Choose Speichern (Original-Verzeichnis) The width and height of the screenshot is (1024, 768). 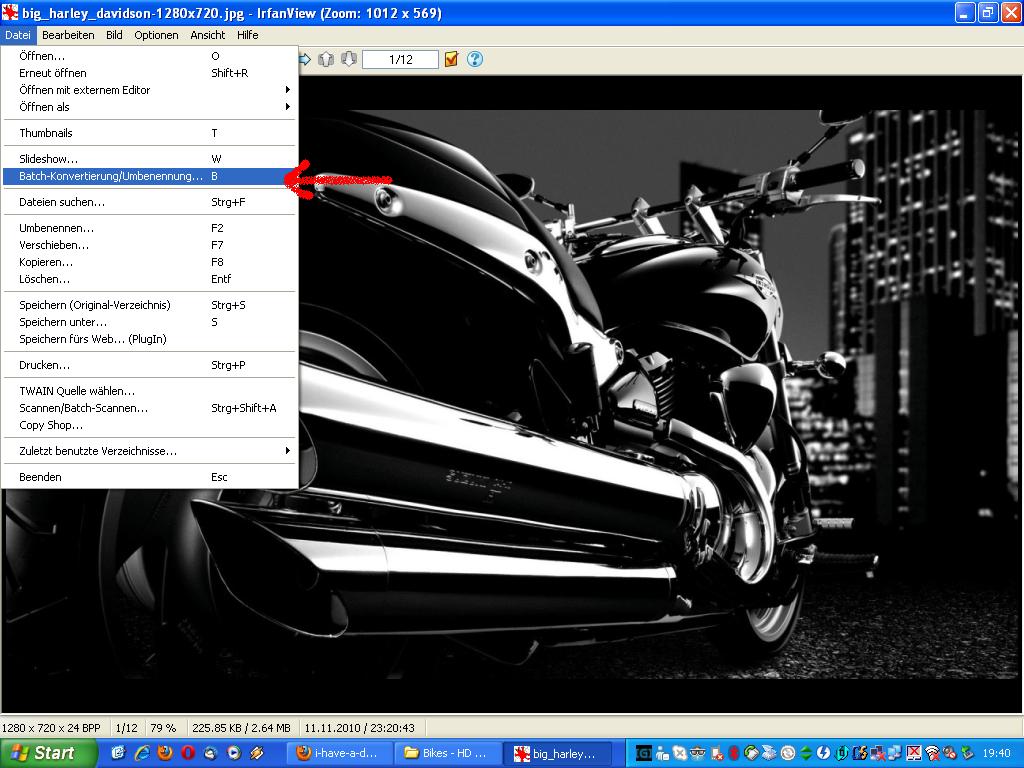pos(150,306)
